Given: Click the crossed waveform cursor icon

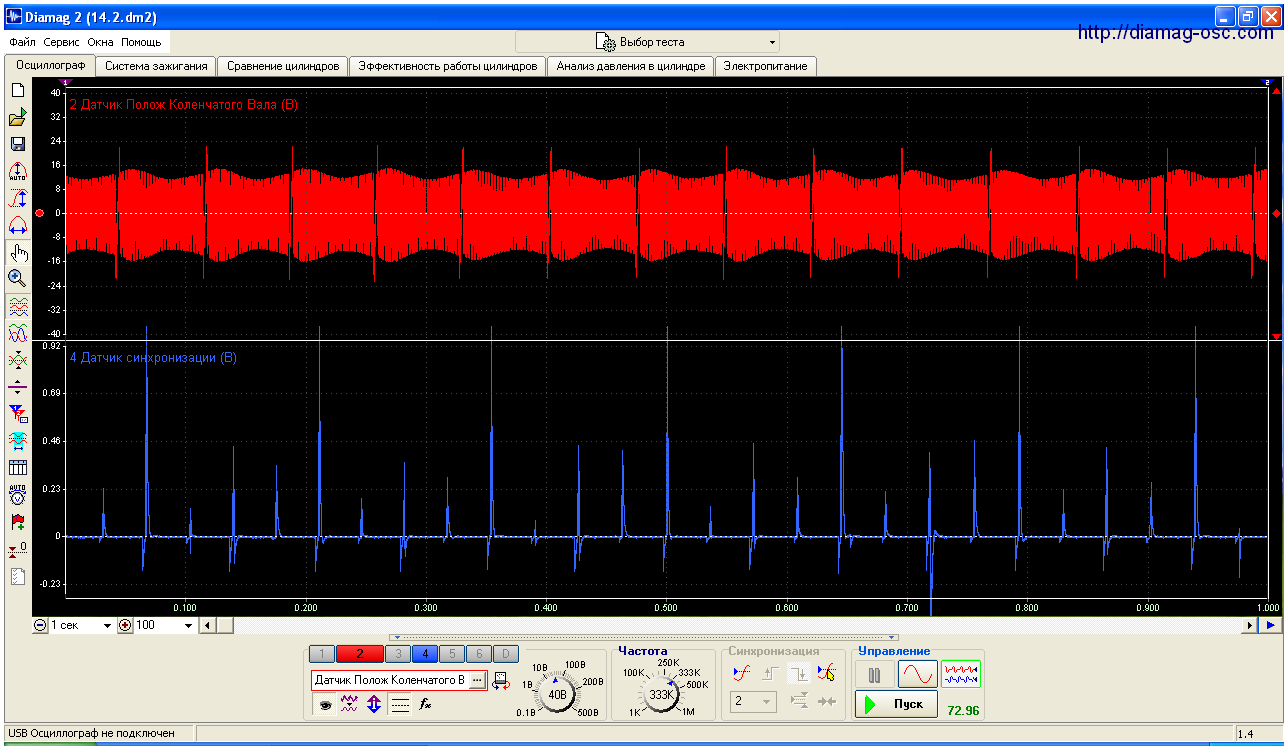Looking at the screenshot, I should coord(17,359).
